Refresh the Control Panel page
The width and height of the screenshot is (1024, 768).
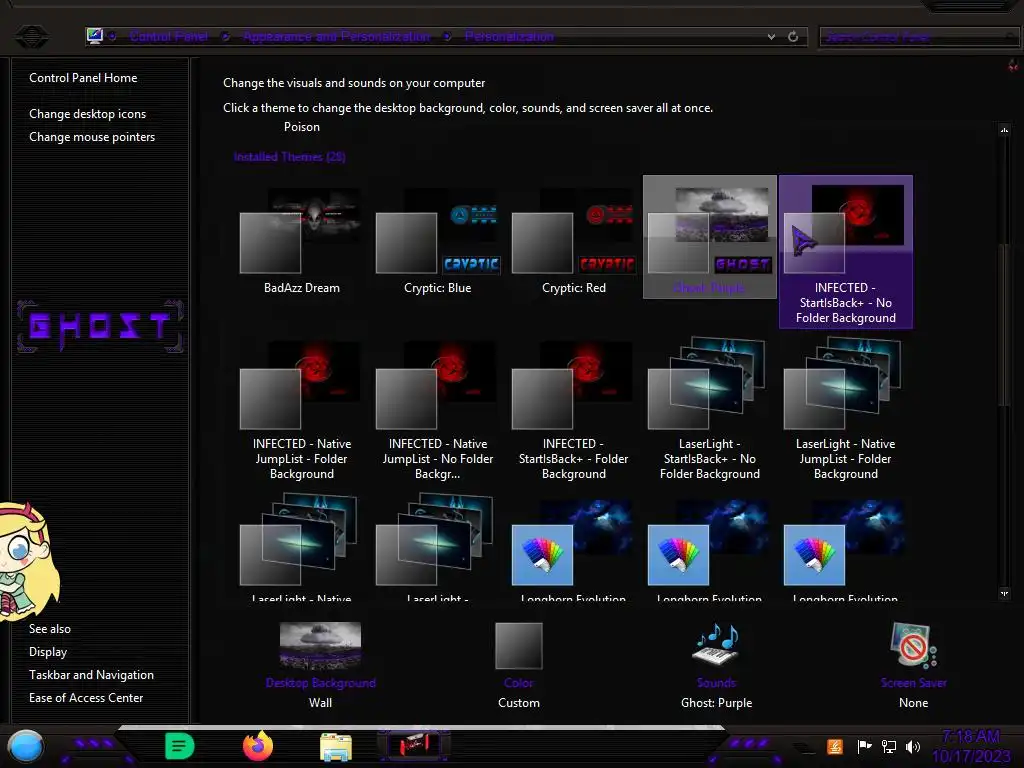[793, 37]
